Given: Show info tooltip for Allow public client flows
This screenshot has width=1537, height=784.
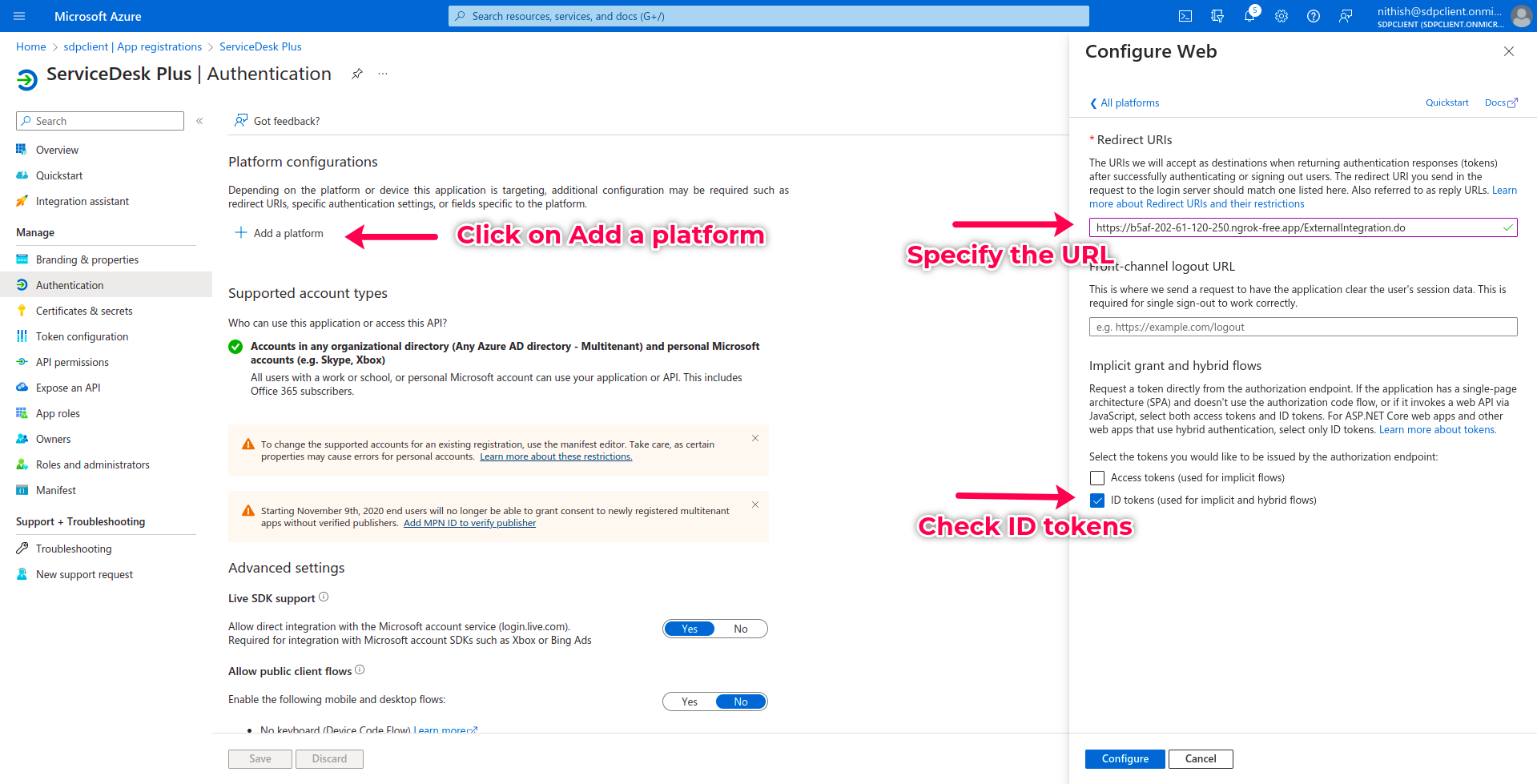Looking at the screenshot, I should tap(360, 670).
